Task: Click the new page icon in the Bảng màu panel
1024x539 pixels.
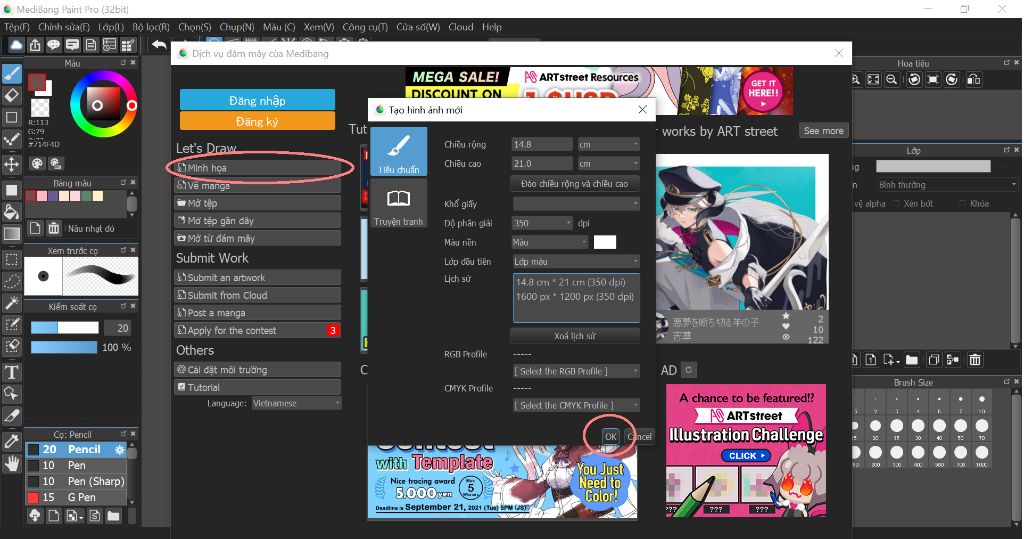Action: (35, 228)
